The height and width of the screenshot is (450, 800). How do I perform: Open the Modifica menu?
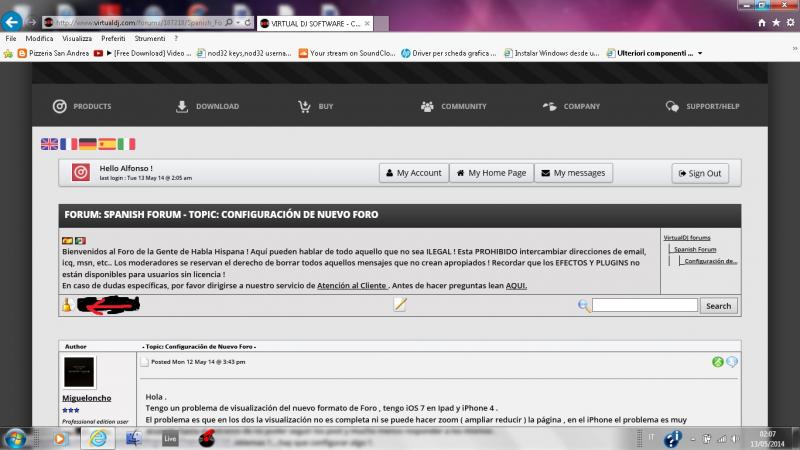coord(39,38)
